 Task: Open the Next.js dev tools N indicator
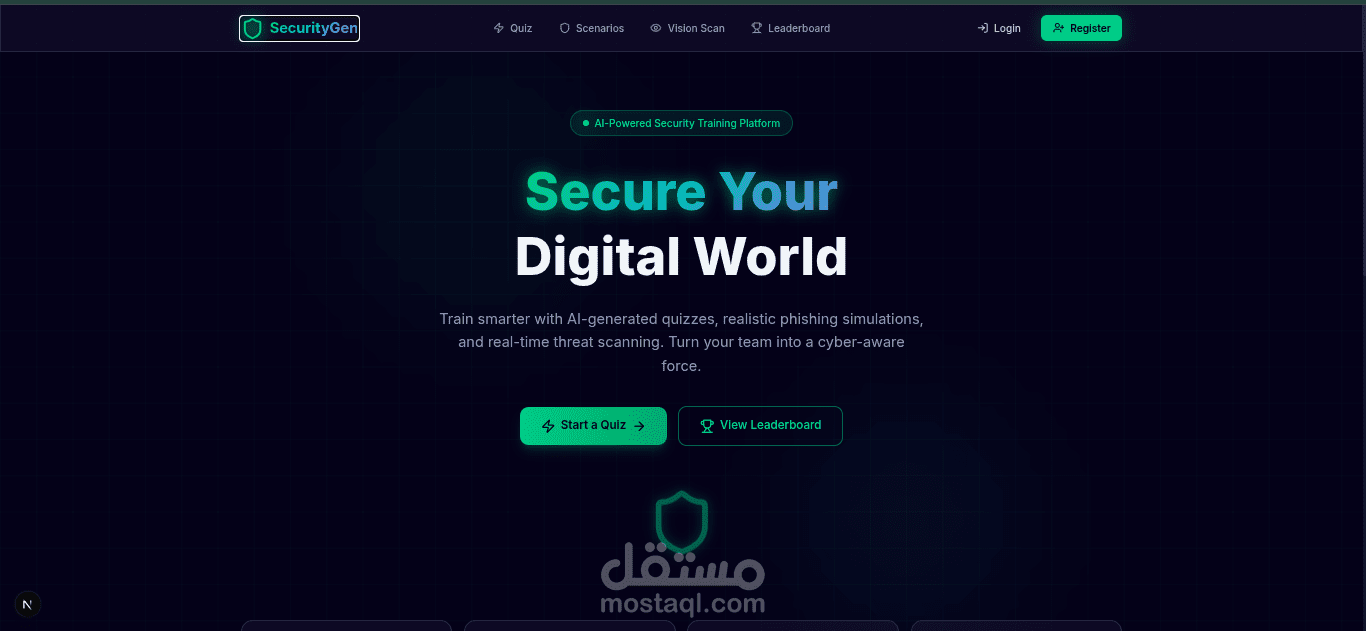(28, 604)
